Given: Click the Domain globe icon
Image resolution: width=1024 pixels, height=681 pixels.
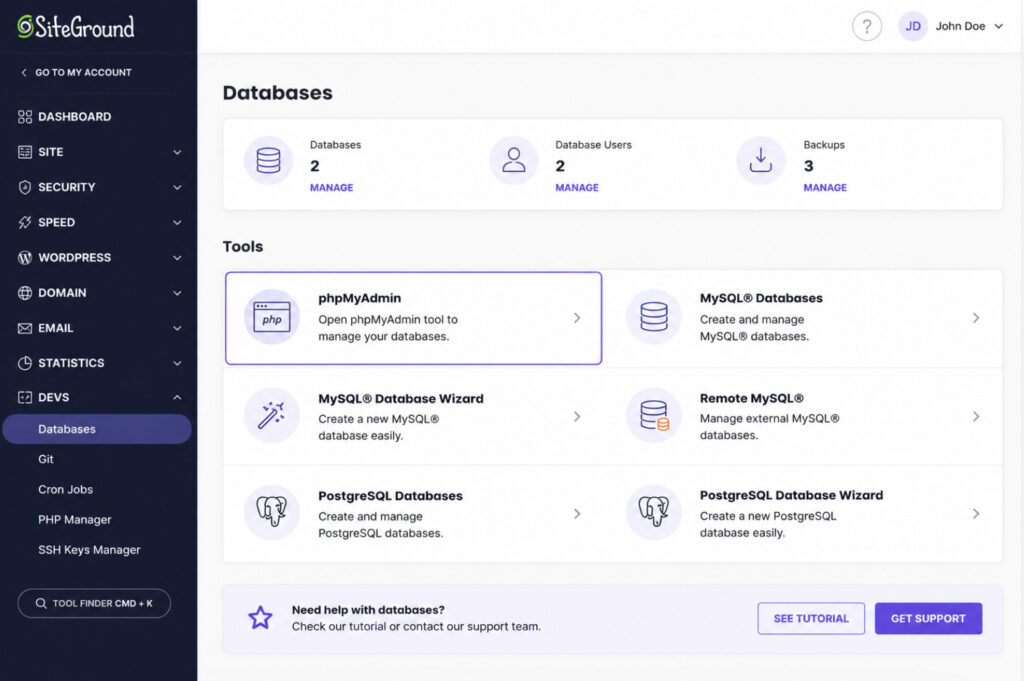Looking at the screenshot, I should (25, 293).
